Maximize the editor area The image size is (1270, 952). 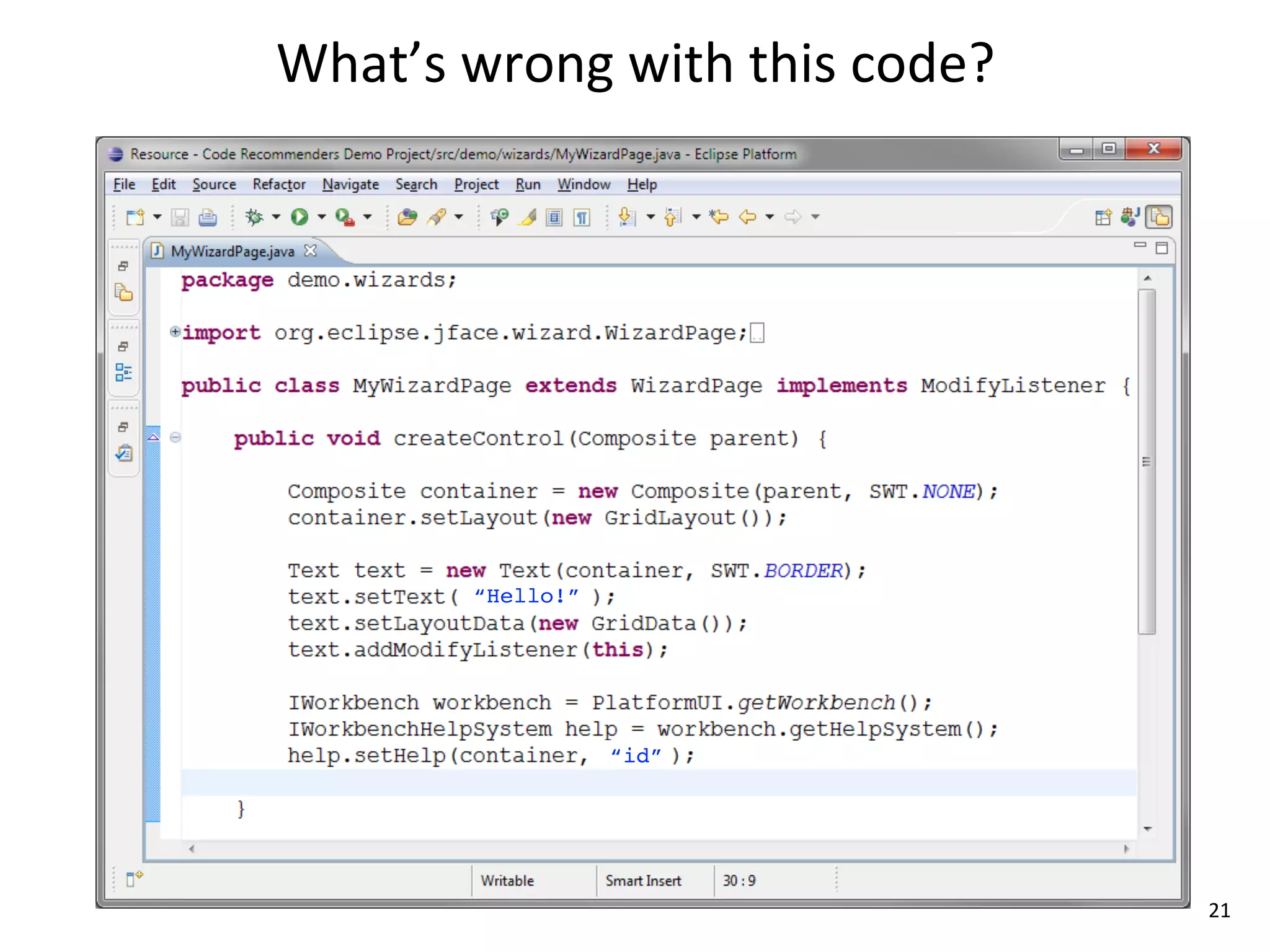[x=1162, y=248]
